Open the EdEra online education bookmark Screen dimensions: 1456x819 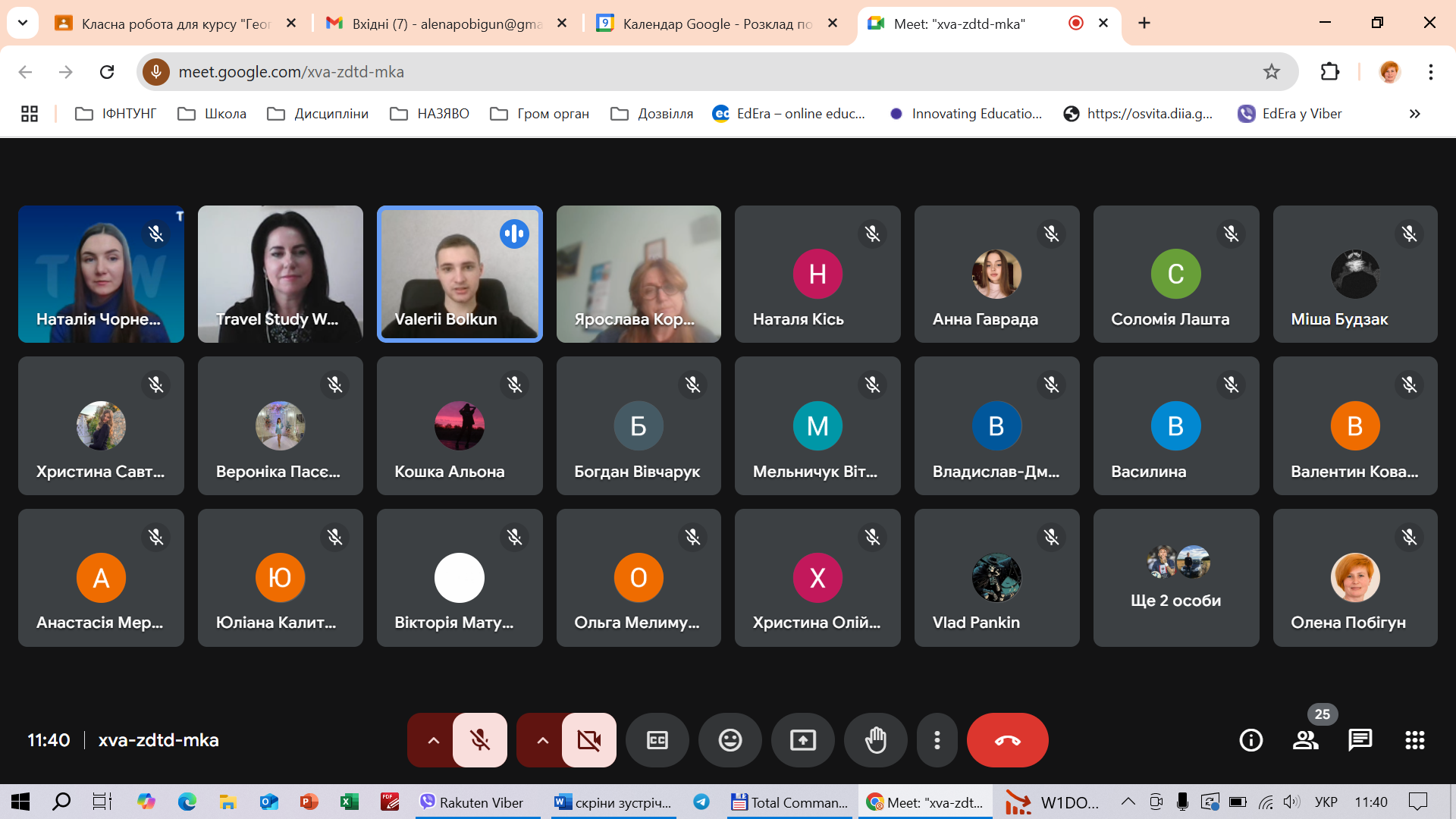coord(790,114)
